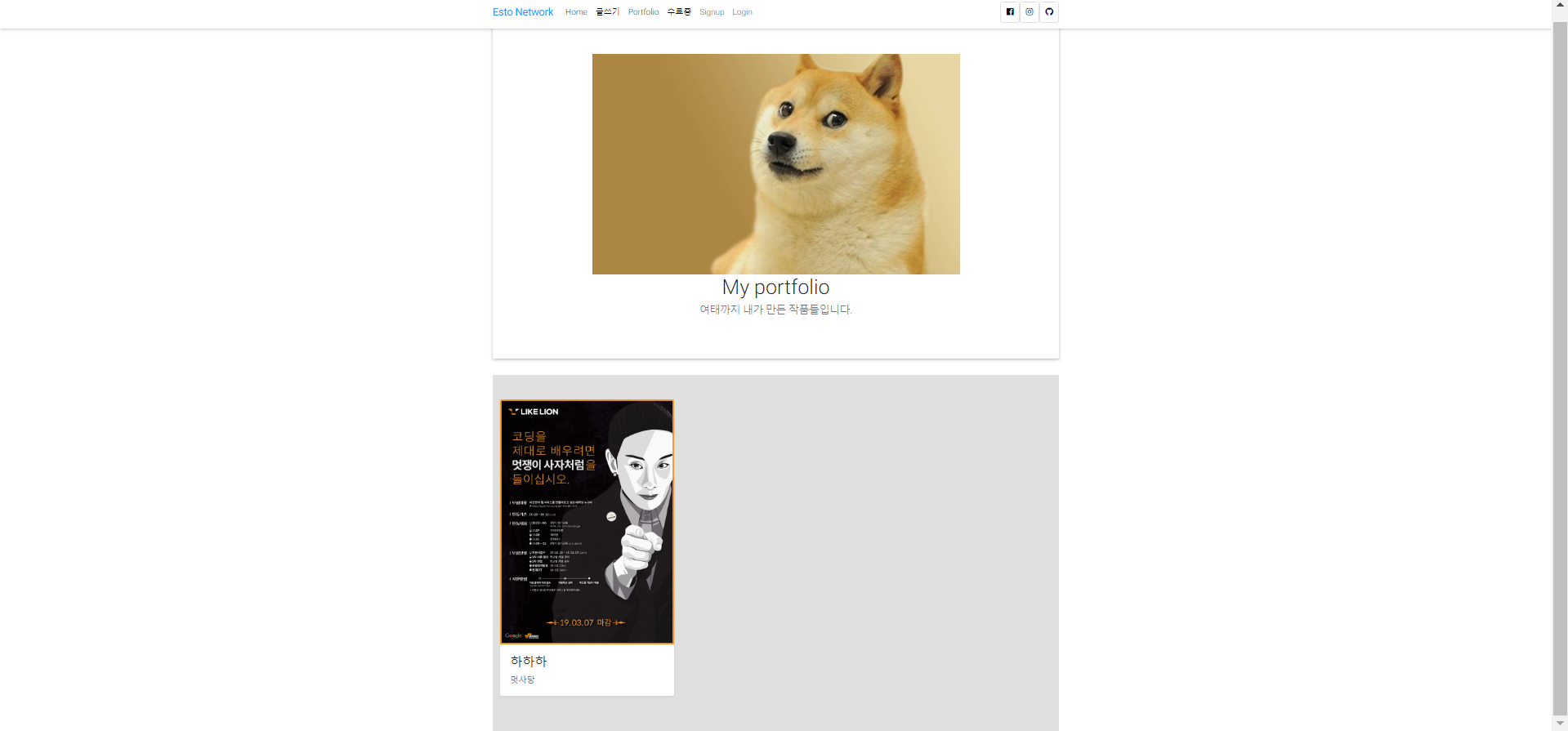Screen dimensions: 1568x731
Task: Open the GitHub icon link
Action: pyautogui.click(x=1049, y=12)
